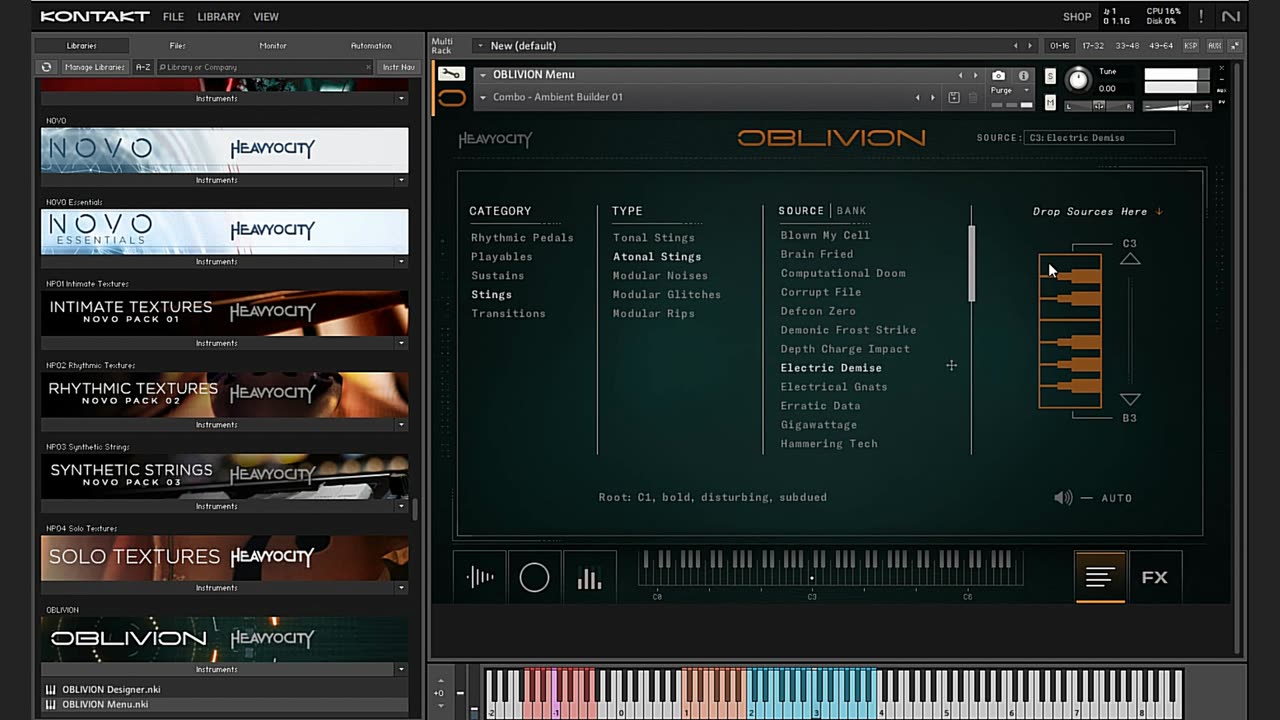Viewport: 1280px width, 720px height.
Task: Click the Native Instruments logo icon
Action: (1231, 16)
